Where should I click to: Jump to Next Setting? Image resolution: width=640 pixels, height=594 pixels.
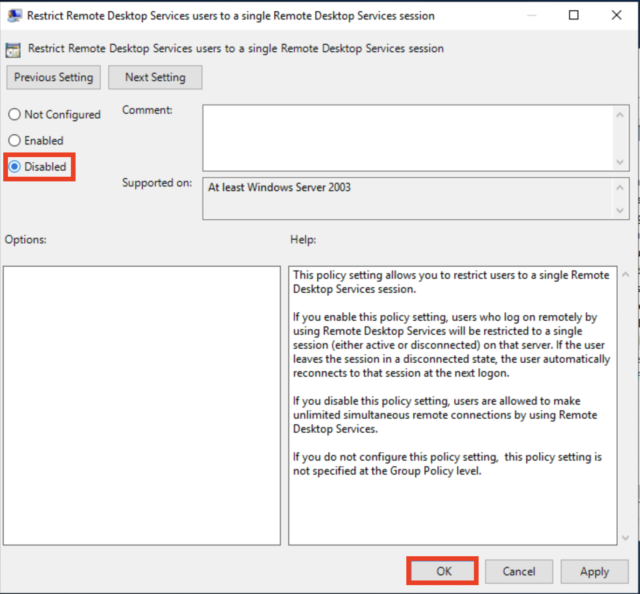pyautogui.click(x=155, y=77)
